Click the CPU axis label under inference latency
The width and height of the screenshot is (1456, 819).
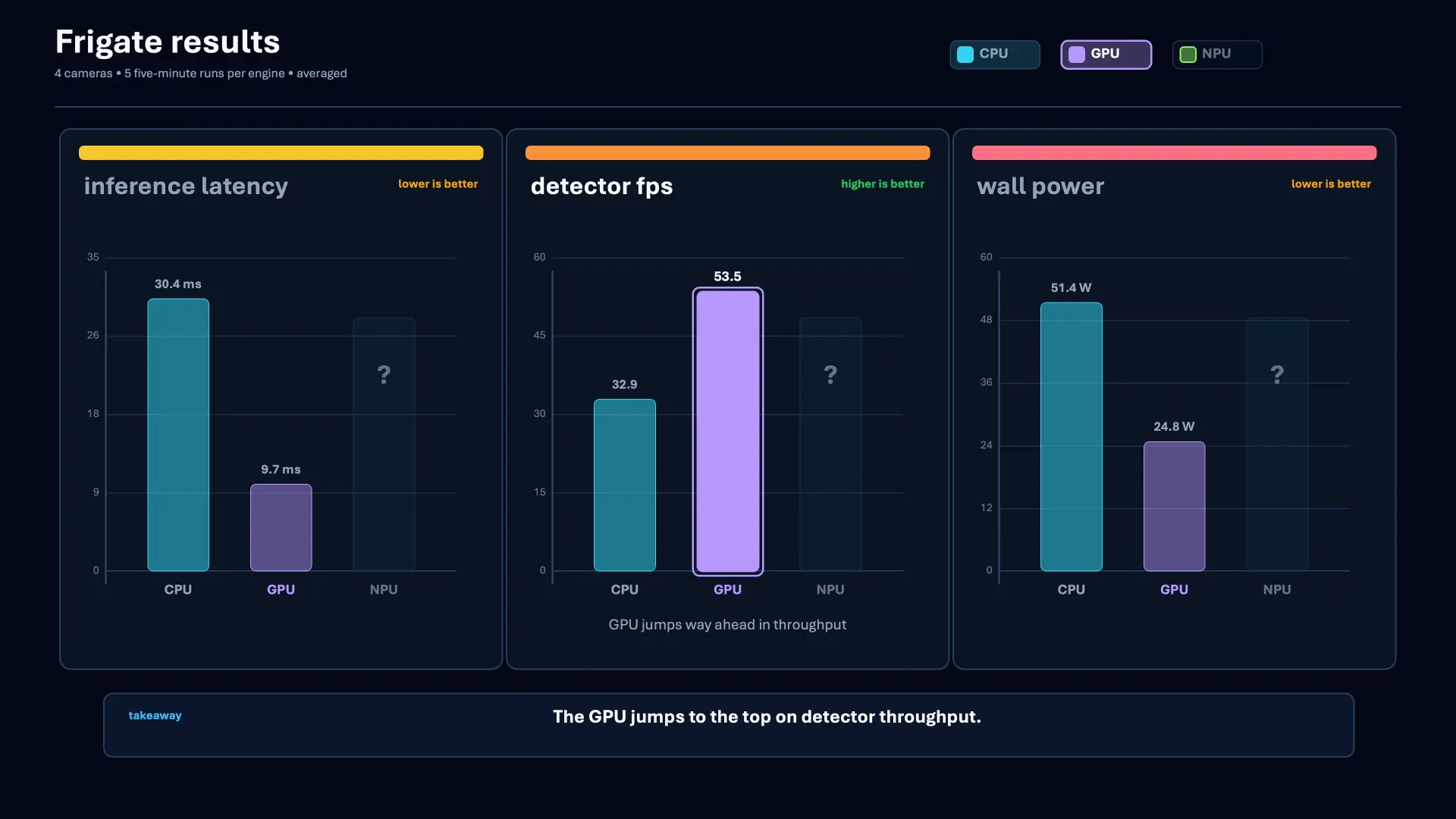click(178, 589)
